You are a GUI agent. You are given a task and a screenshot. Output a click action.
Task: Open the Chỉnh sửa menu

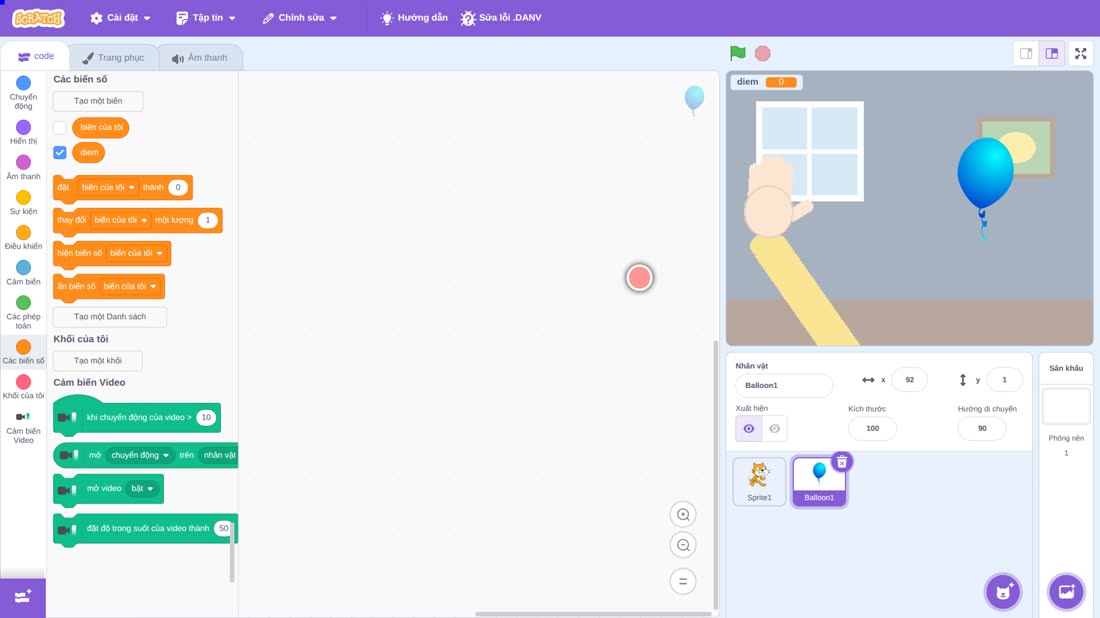(x=300, y=18)
